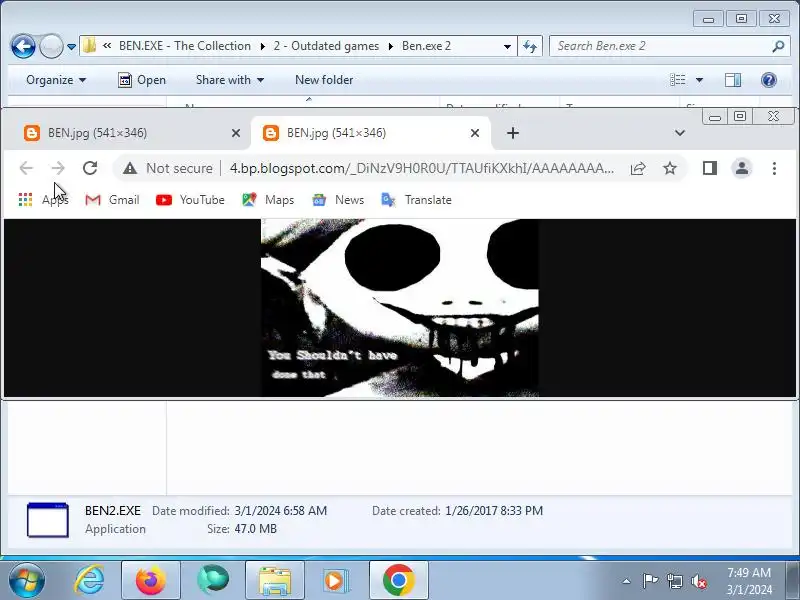This screenshot has width=800, height=600.
Task: Go back in Chrome
Action: click(26, 168)
